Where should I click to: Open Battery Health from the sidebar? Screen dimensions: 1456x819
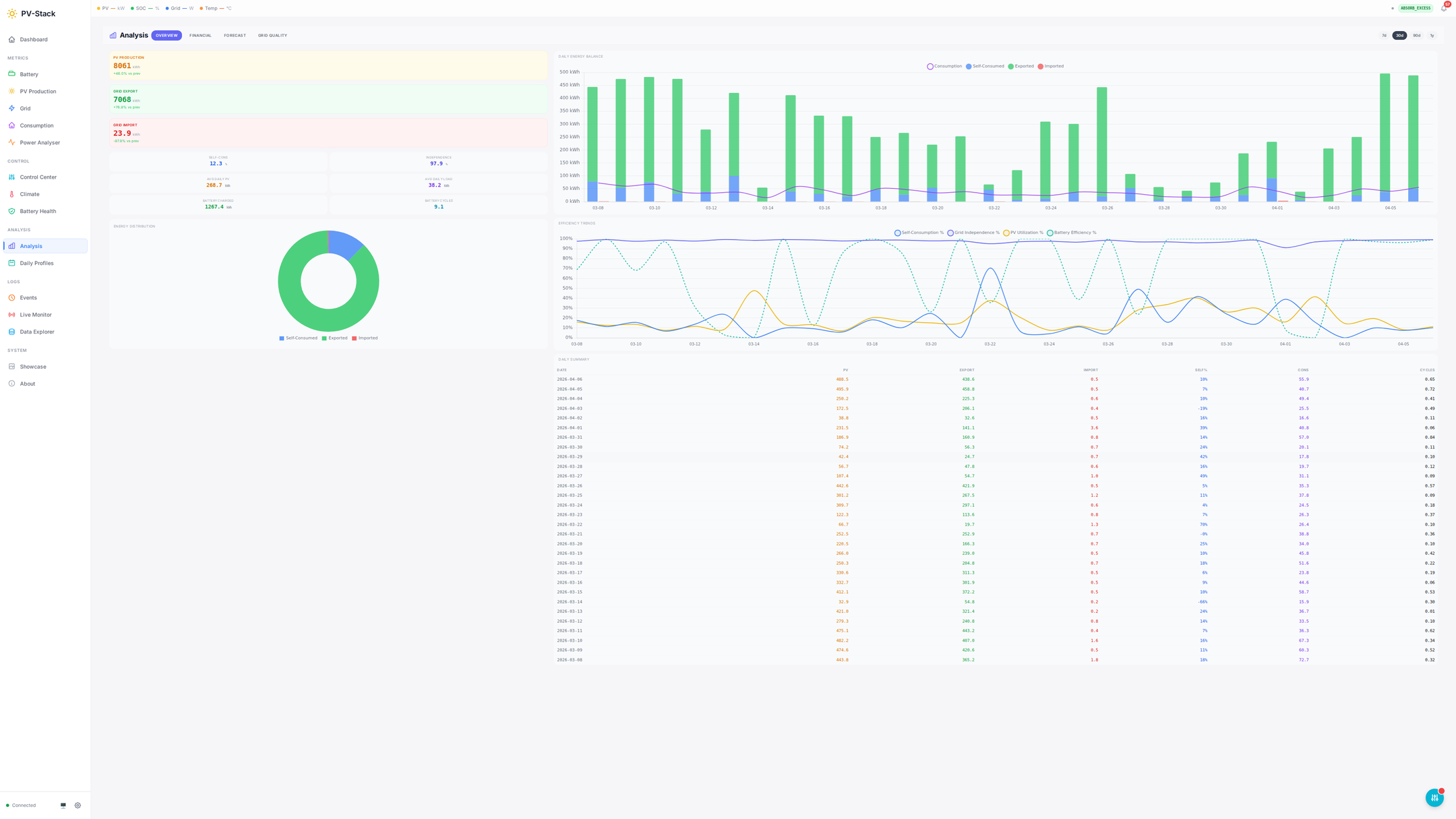pyautogui.click(x=38, y=211)
